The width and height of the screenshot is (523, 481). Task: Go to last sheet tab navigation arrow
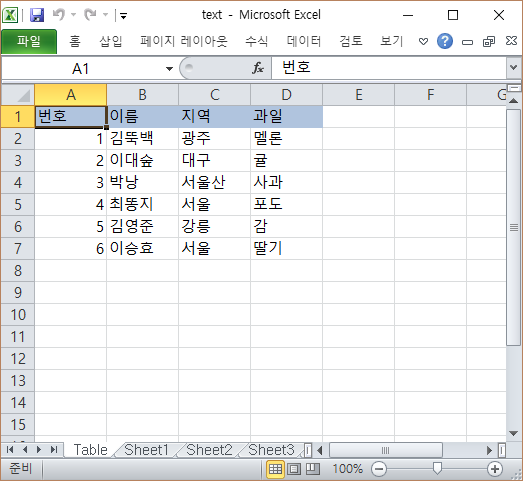[54, 450]
